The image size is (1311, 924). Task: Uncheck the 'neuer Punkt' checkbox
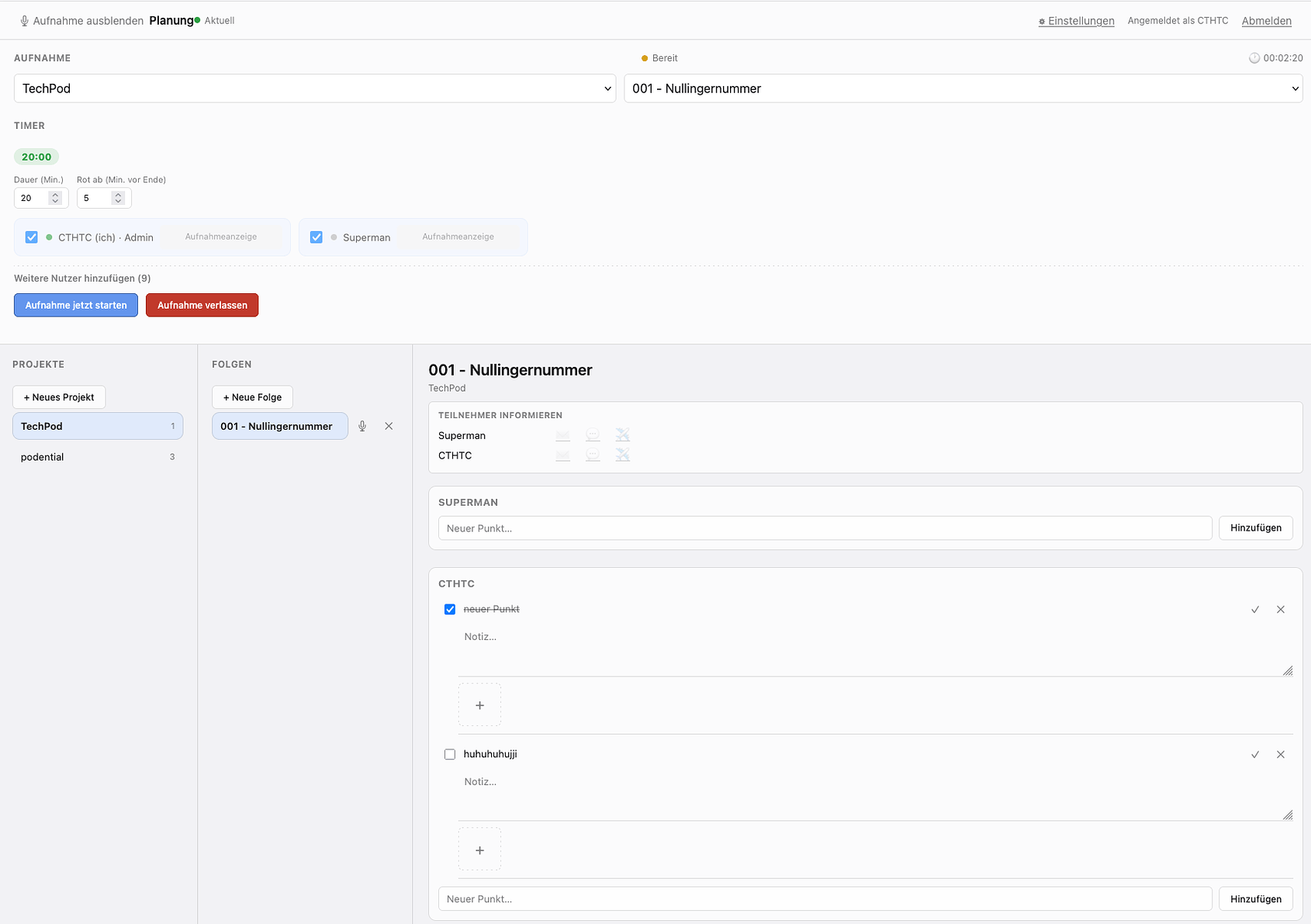(450, 610)
